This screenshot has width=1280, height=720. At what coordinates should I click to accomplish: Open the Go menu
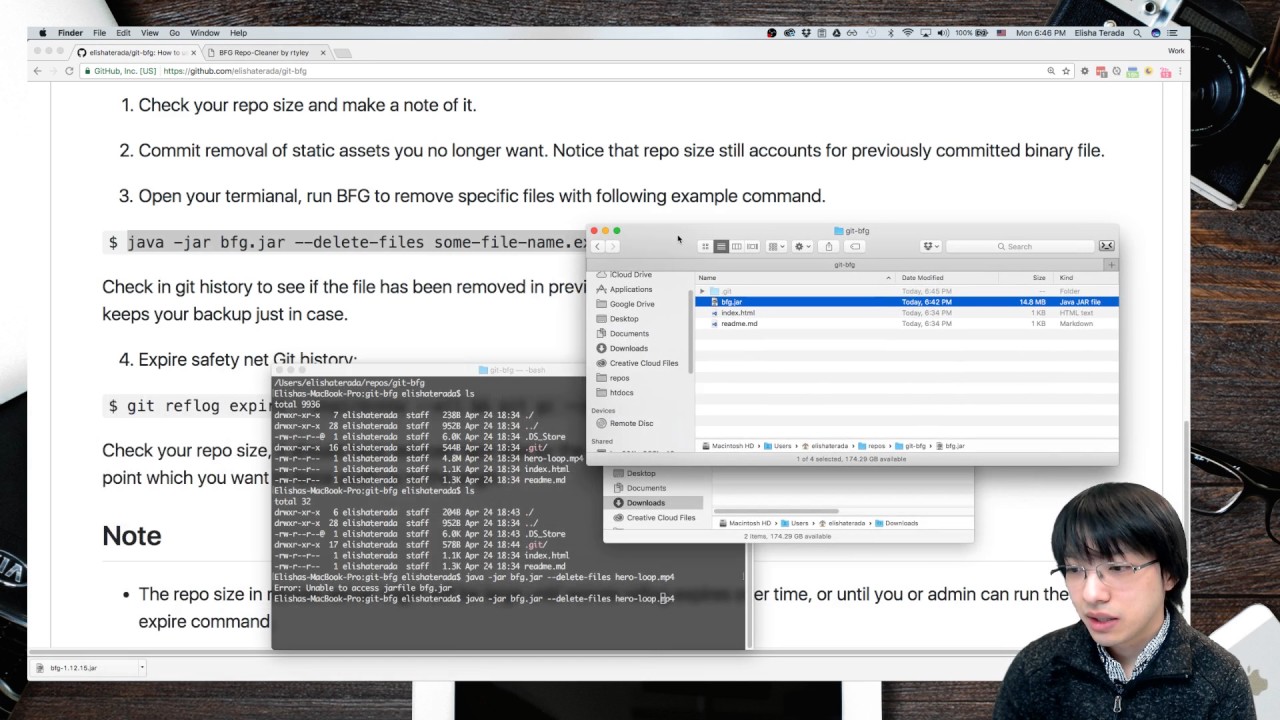[x=175, y=33]
